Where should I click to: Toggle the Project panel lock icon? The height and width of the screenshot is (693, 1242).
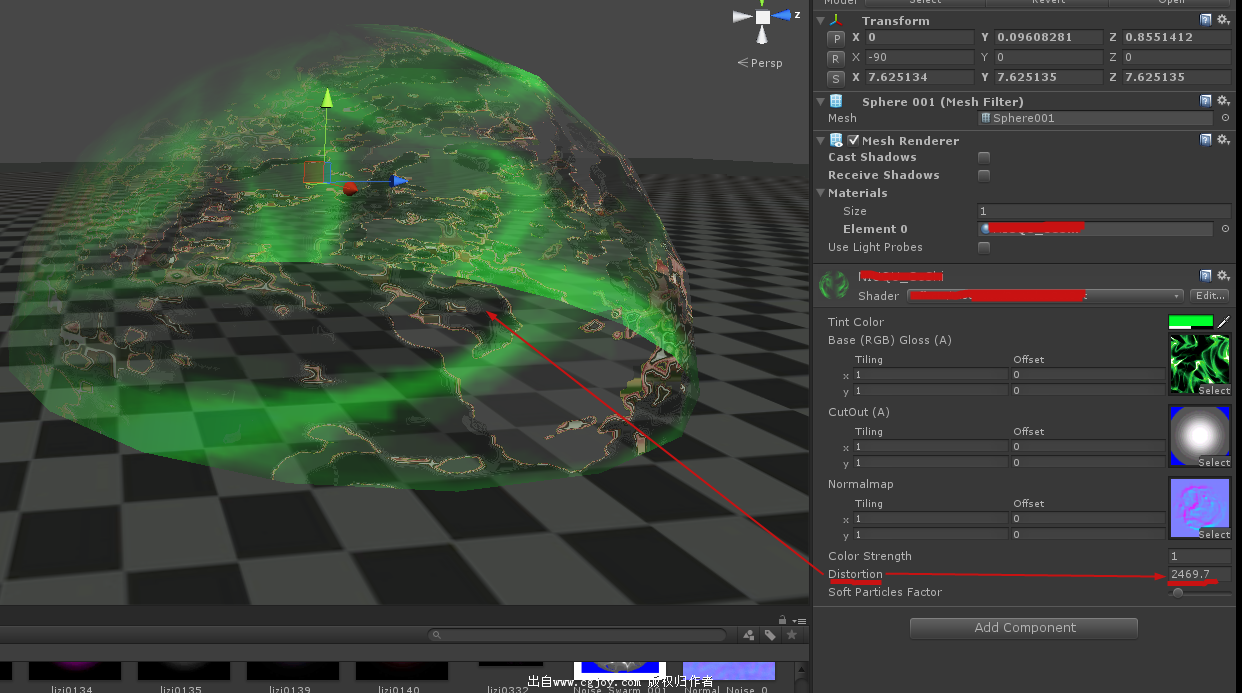tap(783, 619)
